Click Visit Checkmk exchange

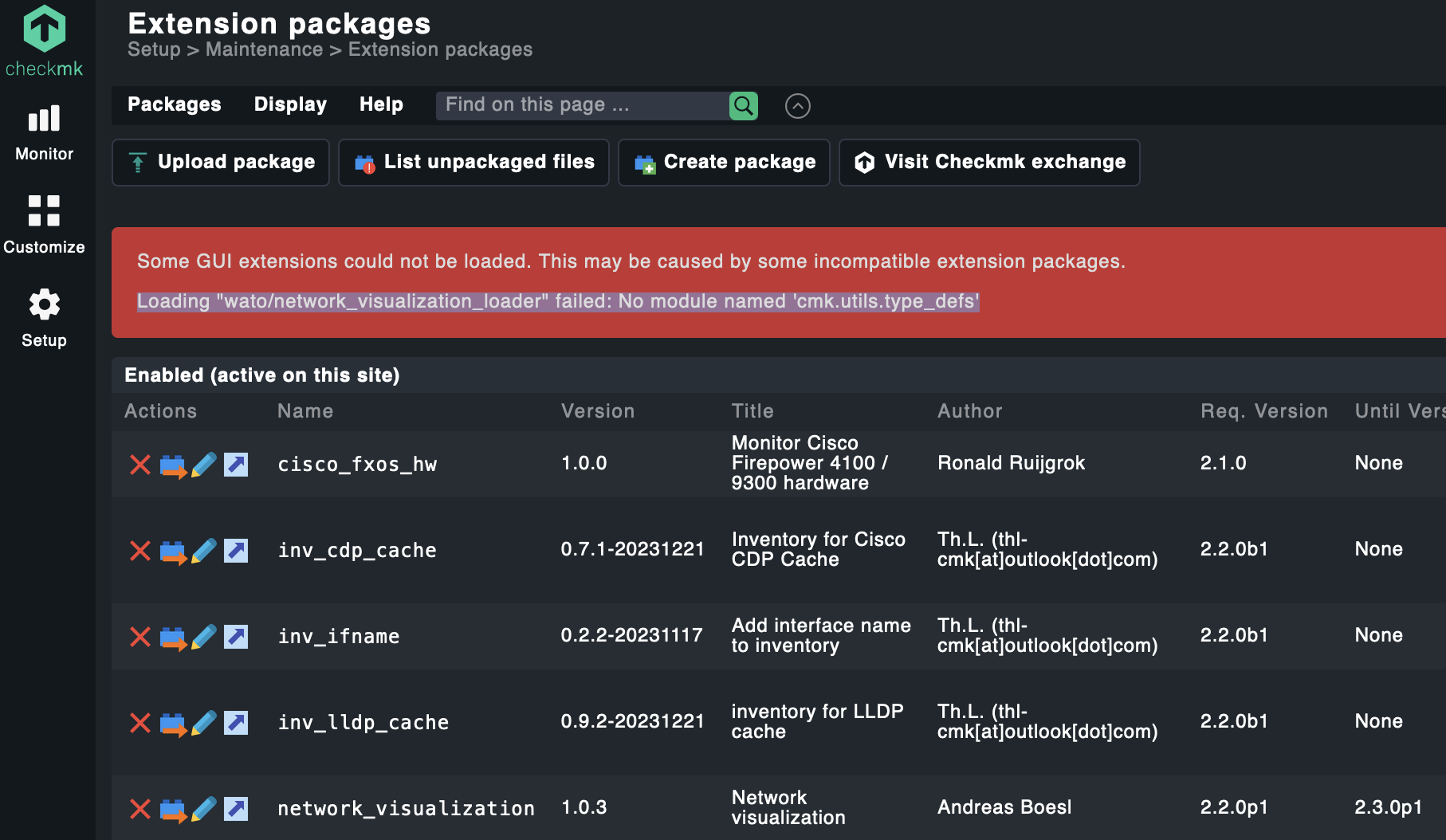pyautogui.click(x=988, y=162)
